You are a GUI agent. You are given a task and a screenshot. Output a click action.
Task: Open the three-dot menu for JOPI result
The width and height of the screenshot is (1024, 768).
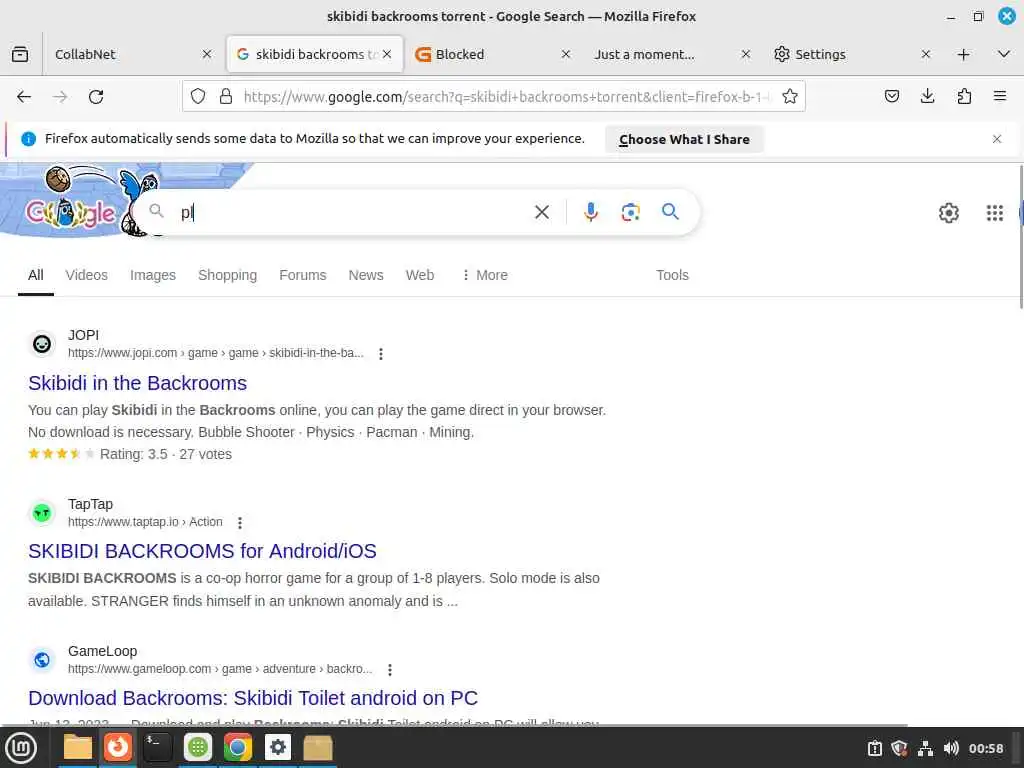381,353
